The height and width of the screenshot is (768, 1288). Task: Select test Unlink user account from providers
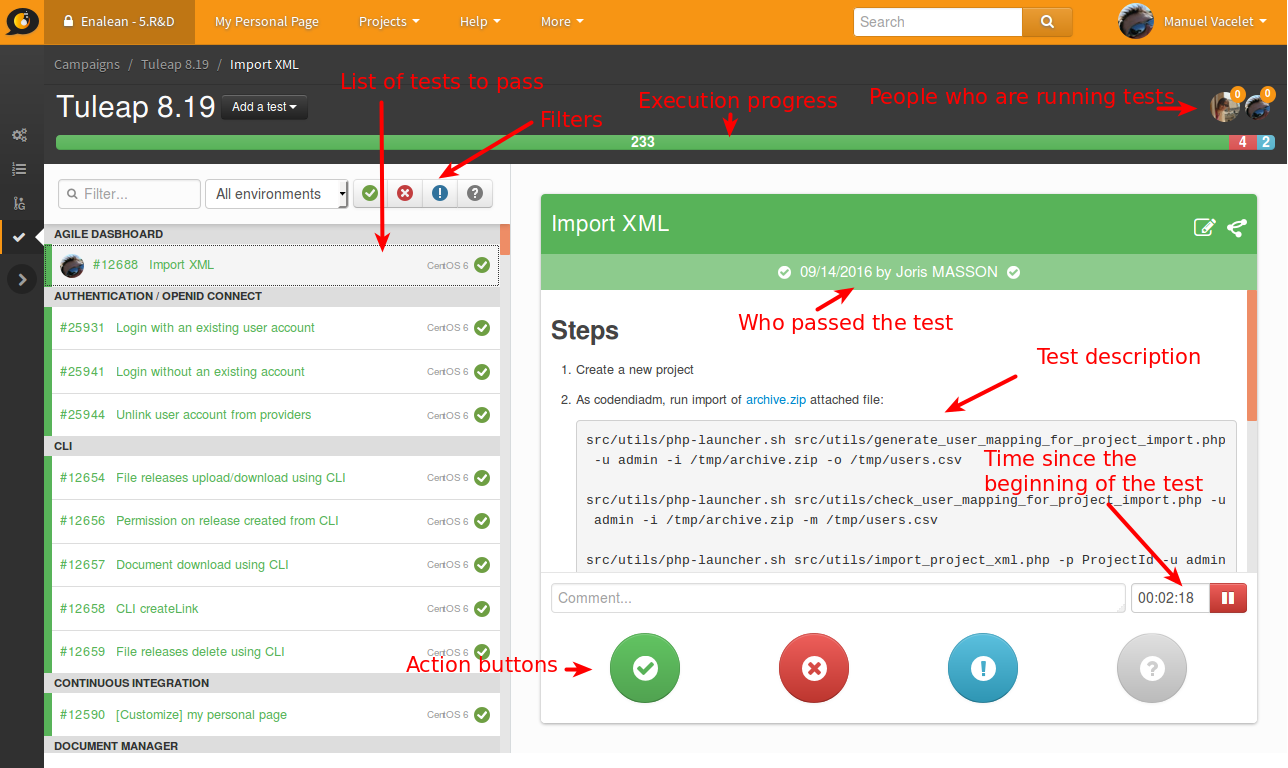coord(273,415)
